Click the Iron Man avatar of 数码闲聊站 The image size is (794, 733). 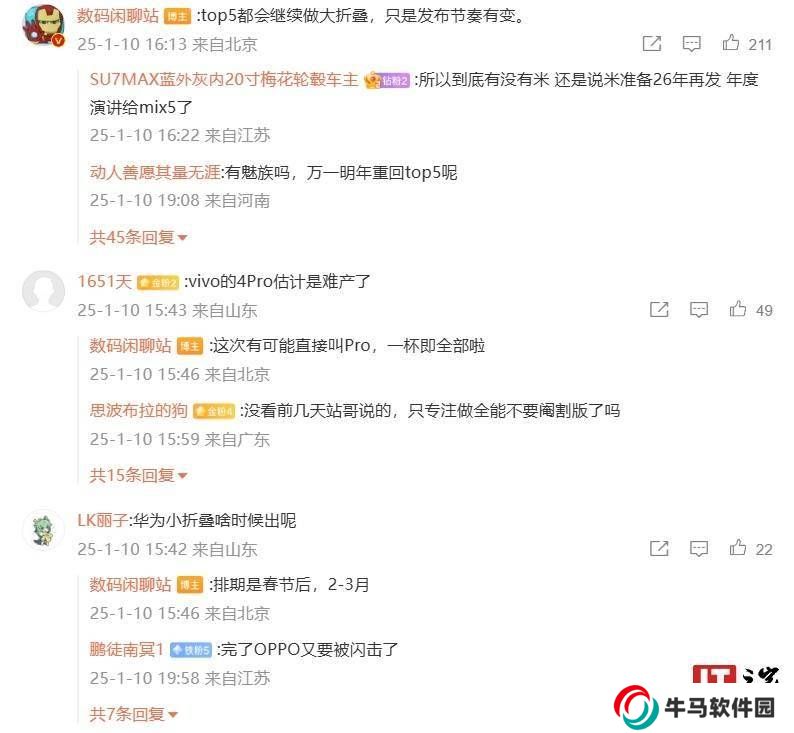pyautogui.click(x=44, y=26)
